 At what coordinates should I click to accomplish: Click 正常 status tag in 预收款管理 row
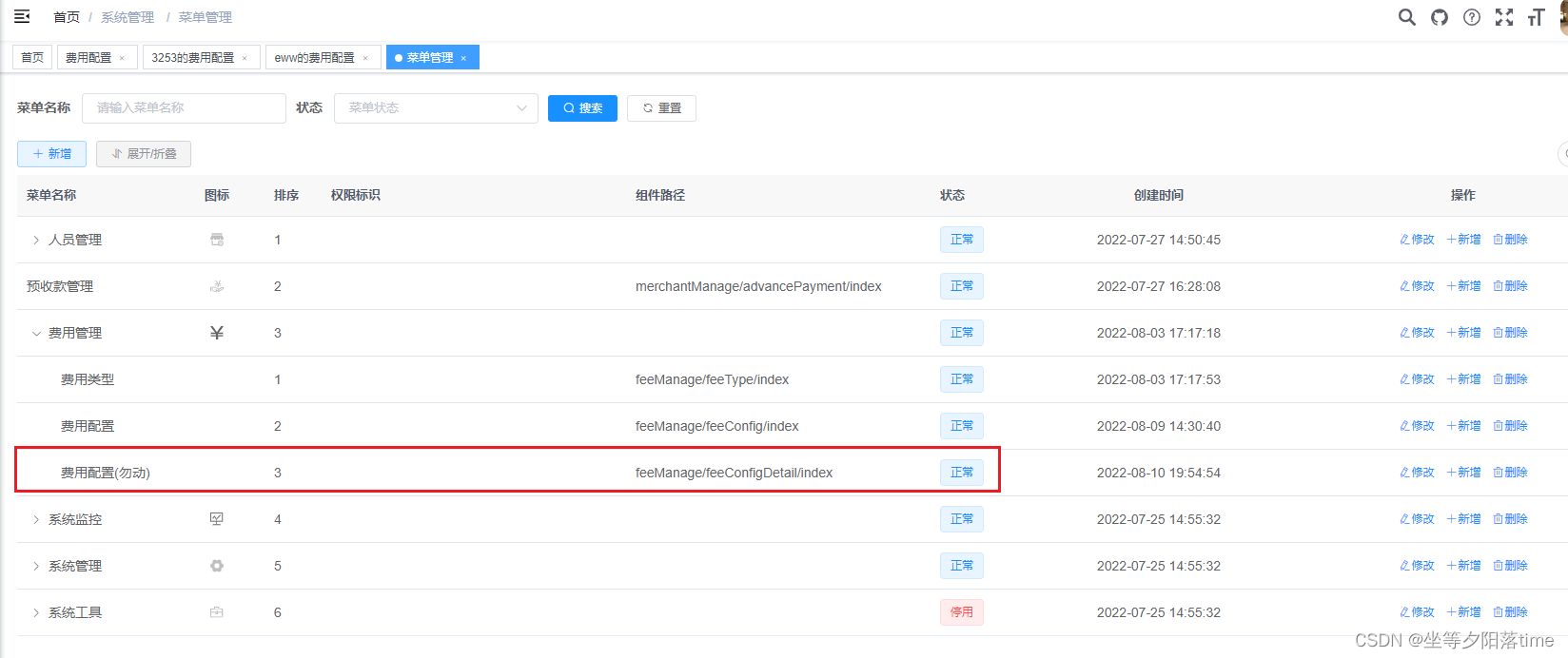pyautogui.click(x=962, y=286)
